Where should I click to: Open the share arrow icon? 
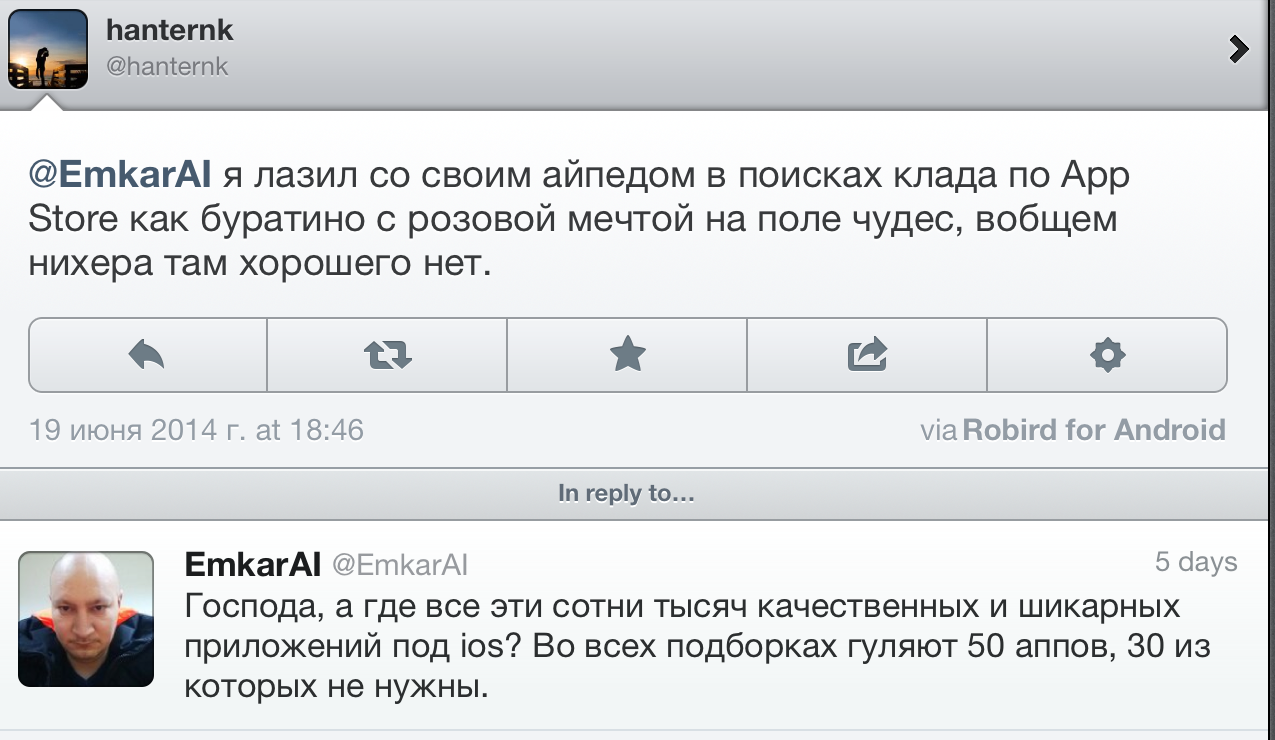coord(867,354)
